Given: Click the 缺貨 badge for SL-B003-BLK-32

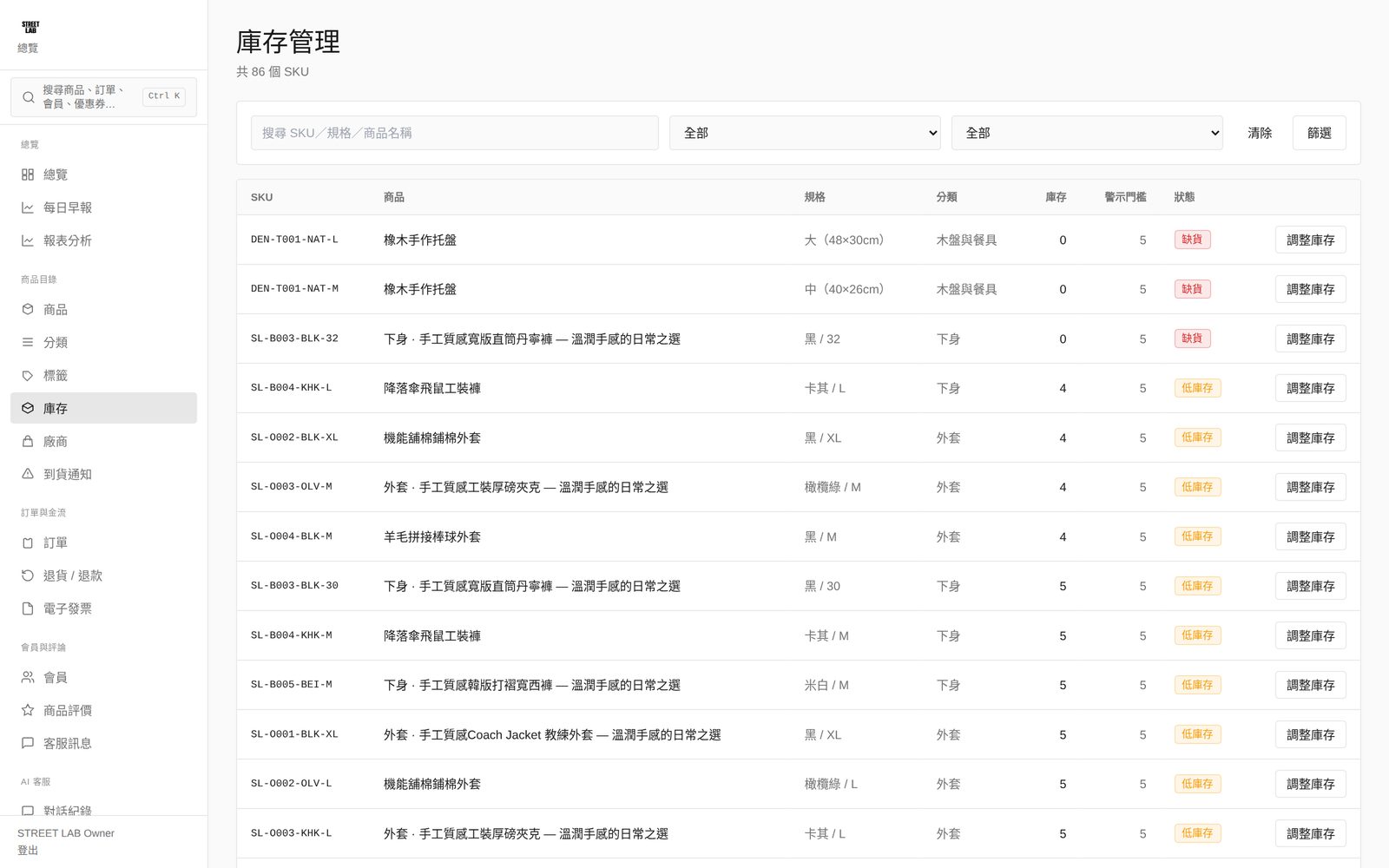Looking at the screenshot, I should point(1192,339).
